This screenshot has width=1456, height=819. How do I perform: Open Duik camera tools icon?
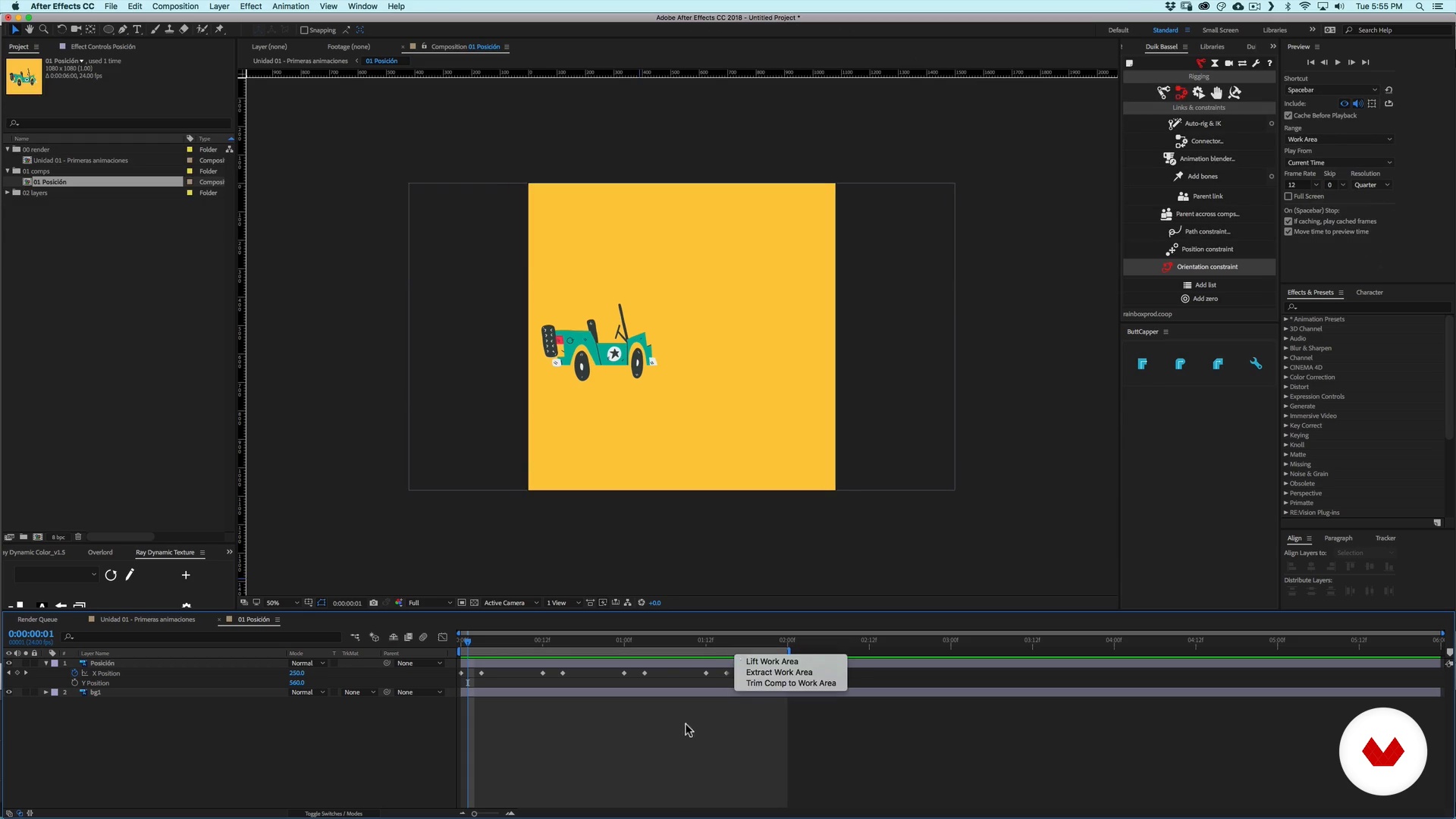[1228, 63]
